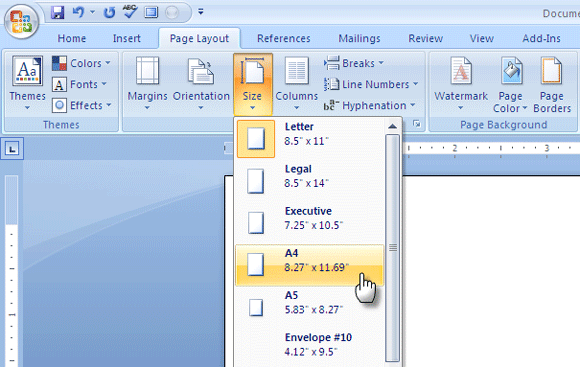The height and width of the screenshot is (367, 580).
Task: Toggle the tab selector at ruler corner
Action: click(12, 149)
